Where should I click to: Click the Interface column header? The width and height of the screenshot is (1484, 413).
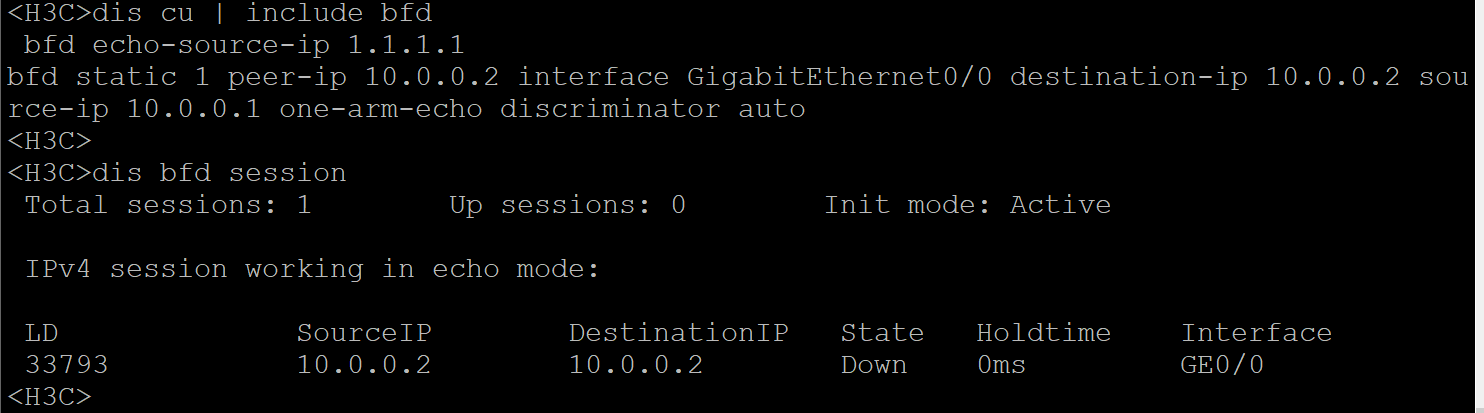tap(1256, 333)
